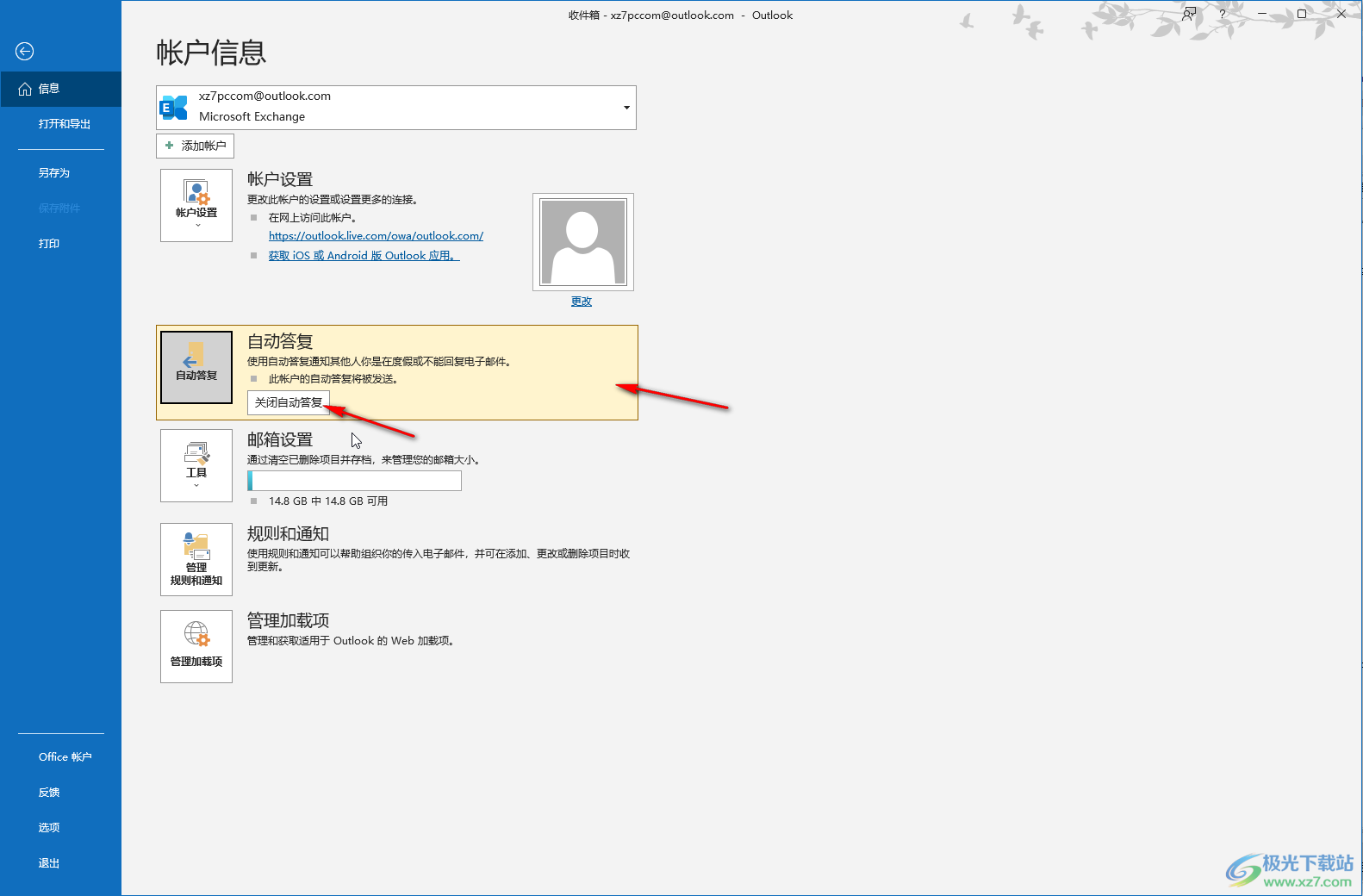This screenshot has height=896, width=1363.
Task: Open 管理加载项 button
Action: [x=196, y=646]
